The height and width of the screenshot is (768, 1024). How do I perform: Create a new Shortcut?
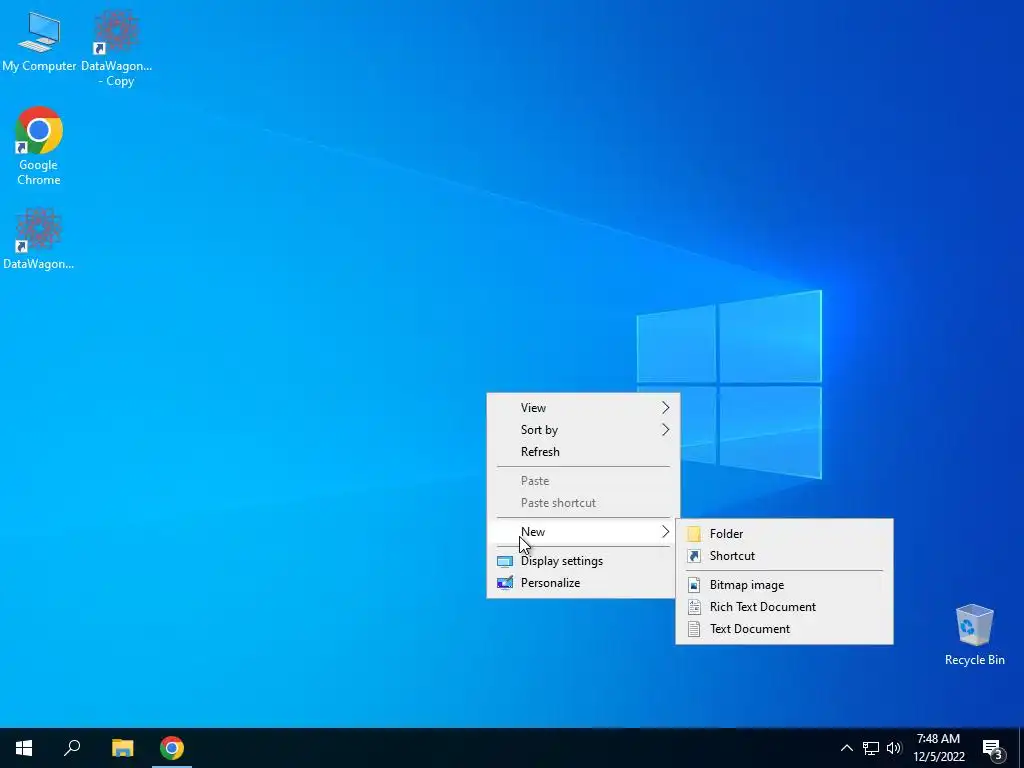click(x=784, y=556)
